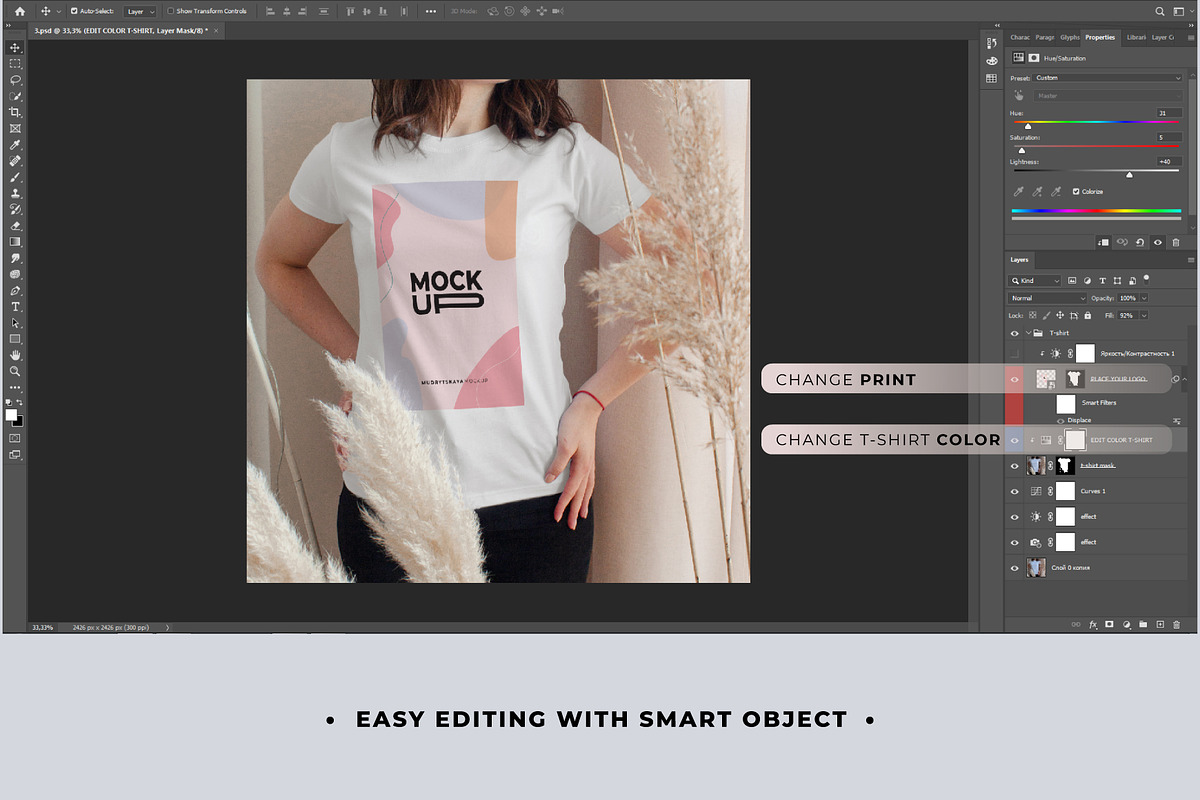The image size is (1200, 800).
Task: Select the Clone Stamp tool
Action: point(15,193)
